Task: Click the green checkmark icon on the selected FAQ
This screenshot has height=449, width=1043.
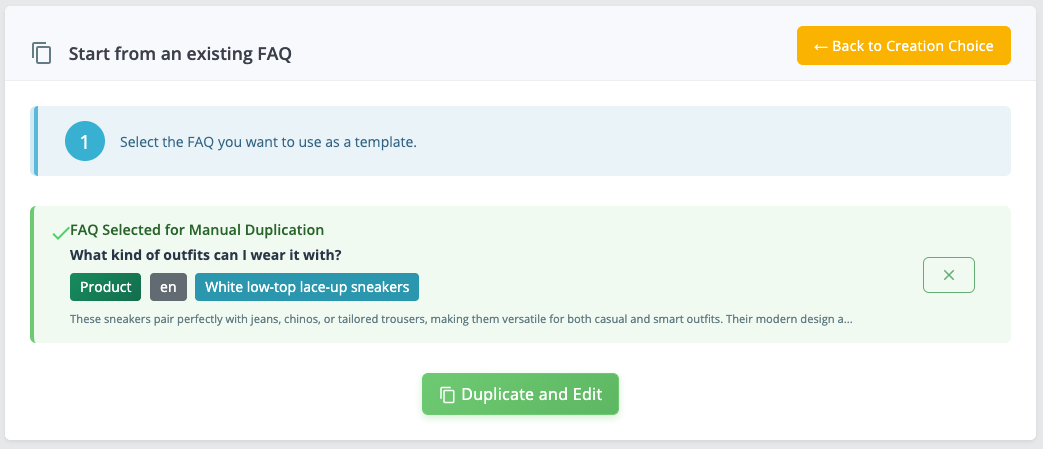Action: click(x=60, y=234)
